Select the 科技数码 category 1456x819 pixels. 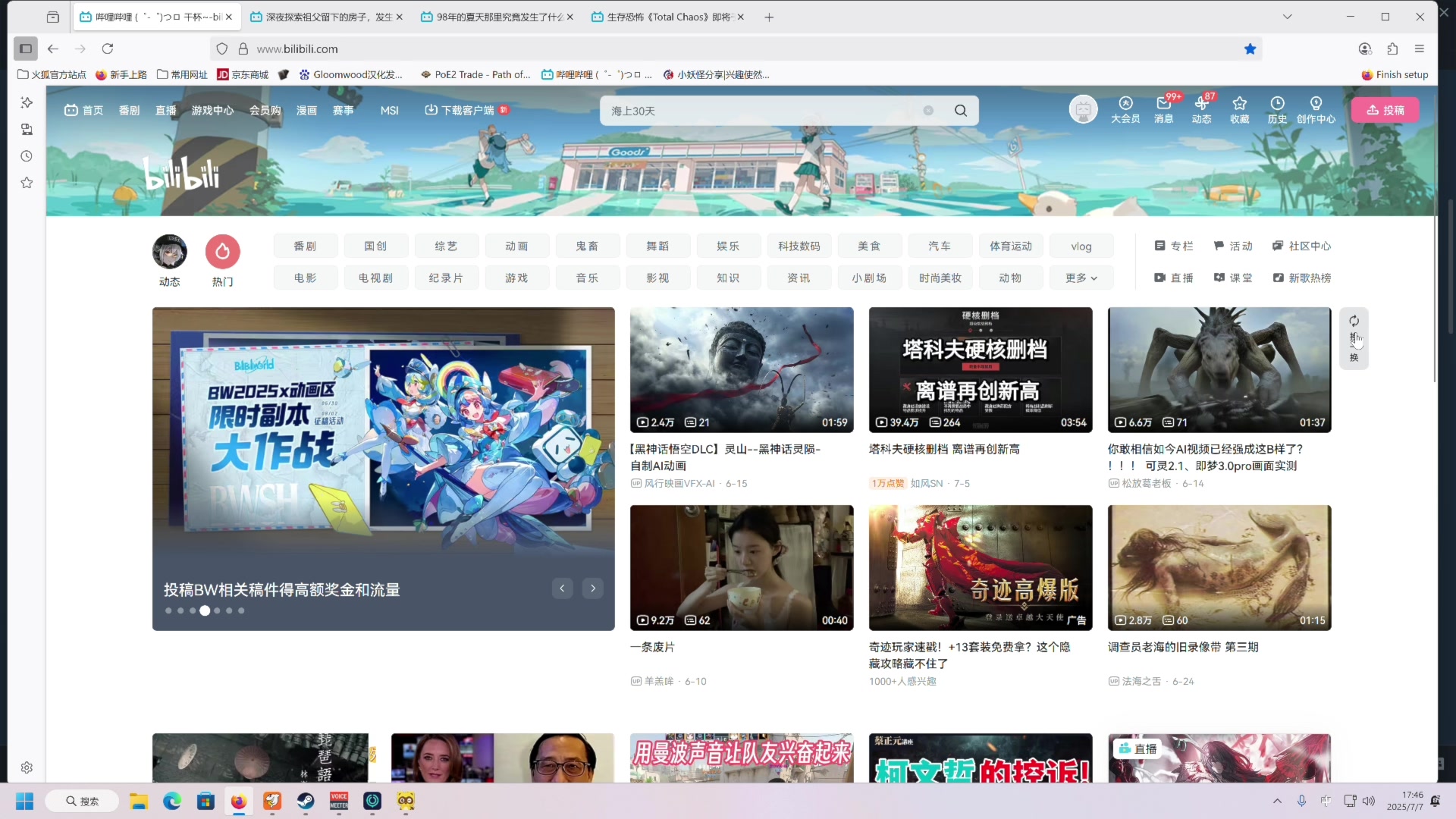799,246
